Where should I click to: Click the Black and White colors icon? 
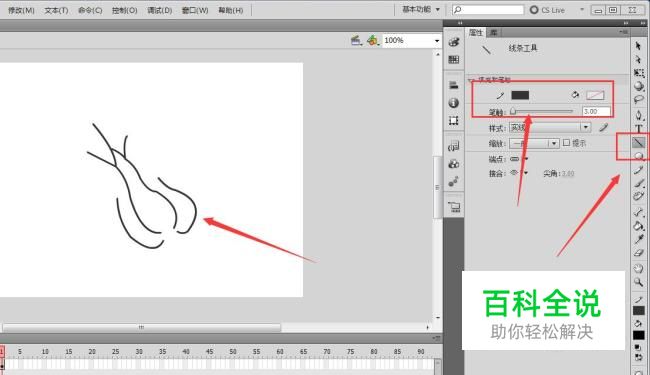[x=638, y=347]
